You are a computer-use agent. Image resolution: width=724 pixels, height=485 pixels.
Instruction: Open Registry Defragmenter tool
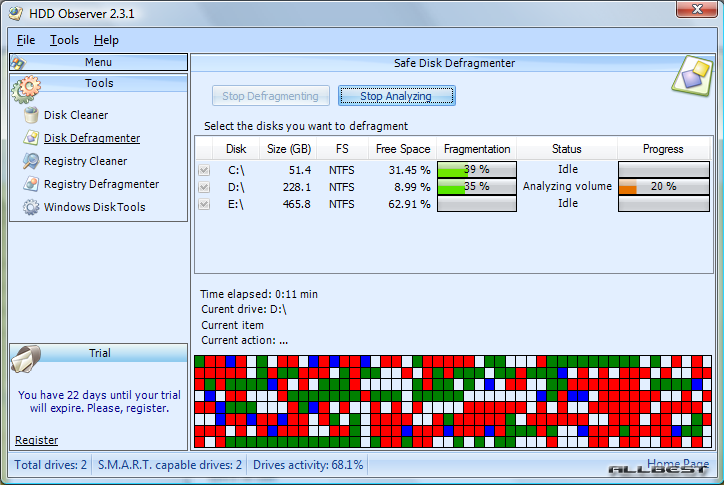(x=101, y=184)
